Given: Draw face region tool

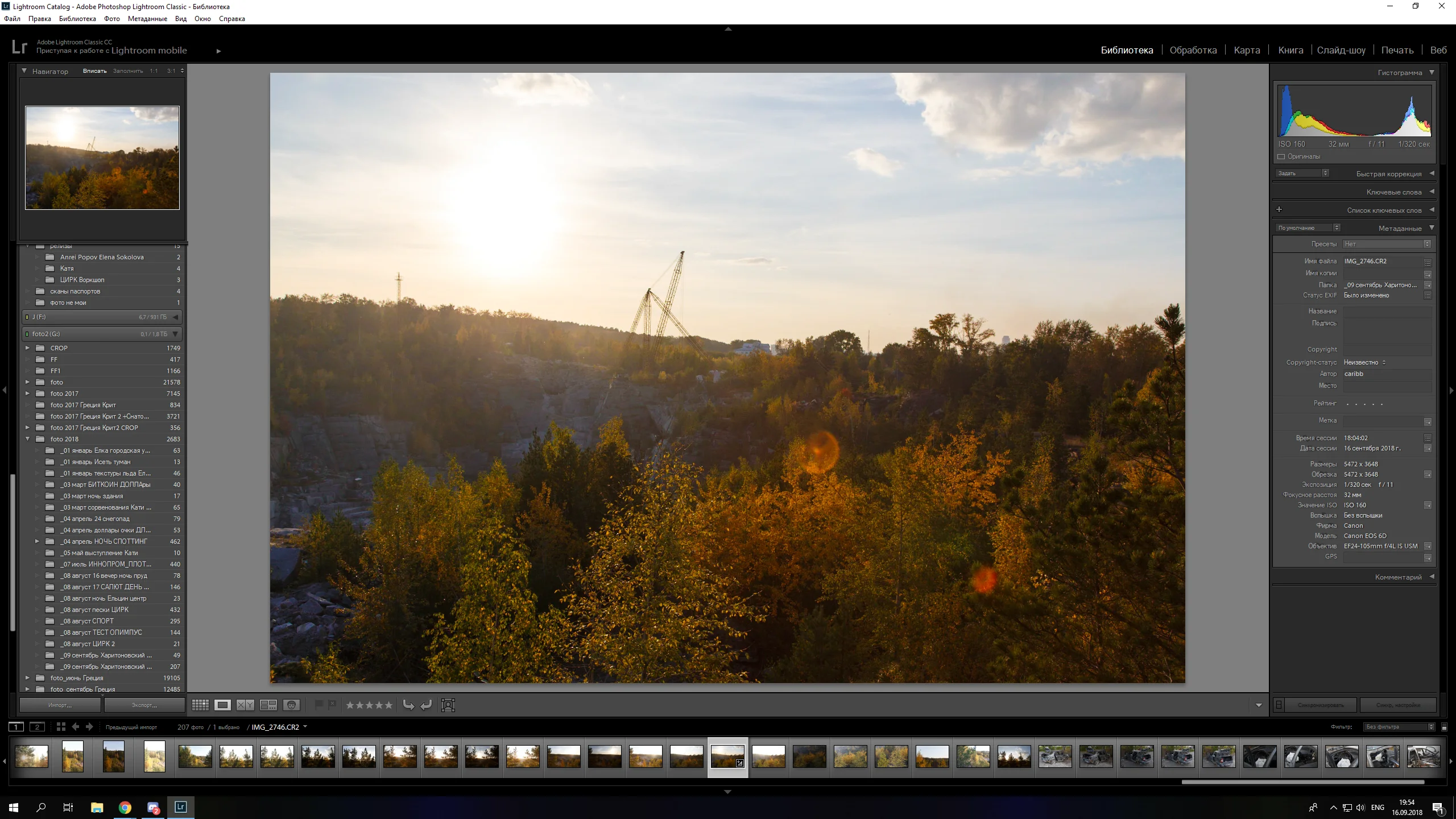Looking at the screenshot, I should (448, 705).
